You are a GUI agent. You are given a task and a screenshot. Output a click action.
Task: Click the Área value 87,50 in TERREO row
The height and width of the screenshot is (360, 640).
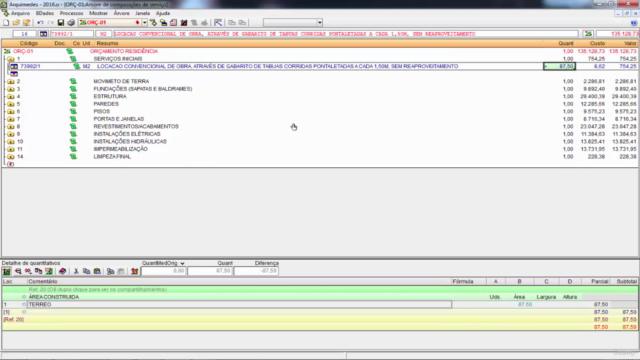pos(525,304)
